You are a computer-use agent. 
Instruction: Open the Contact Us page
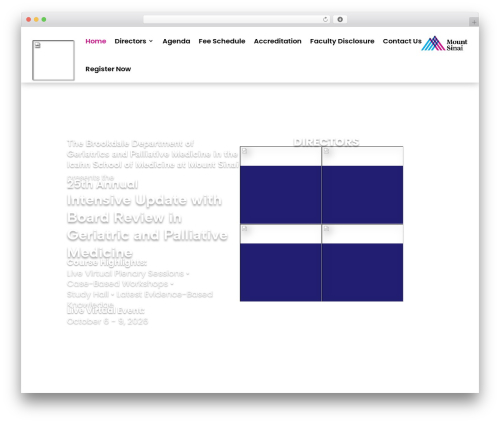[x=402, y=41]
